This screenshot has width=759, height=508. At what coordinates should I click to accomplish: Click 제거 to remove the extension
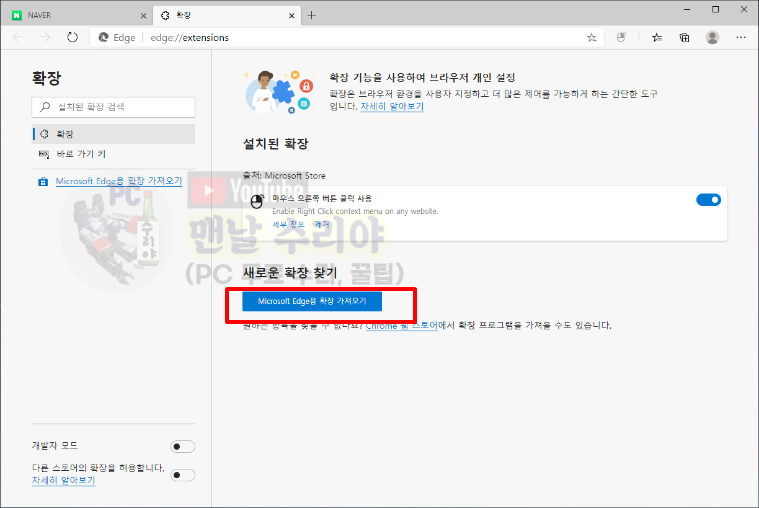pos(321,224)
